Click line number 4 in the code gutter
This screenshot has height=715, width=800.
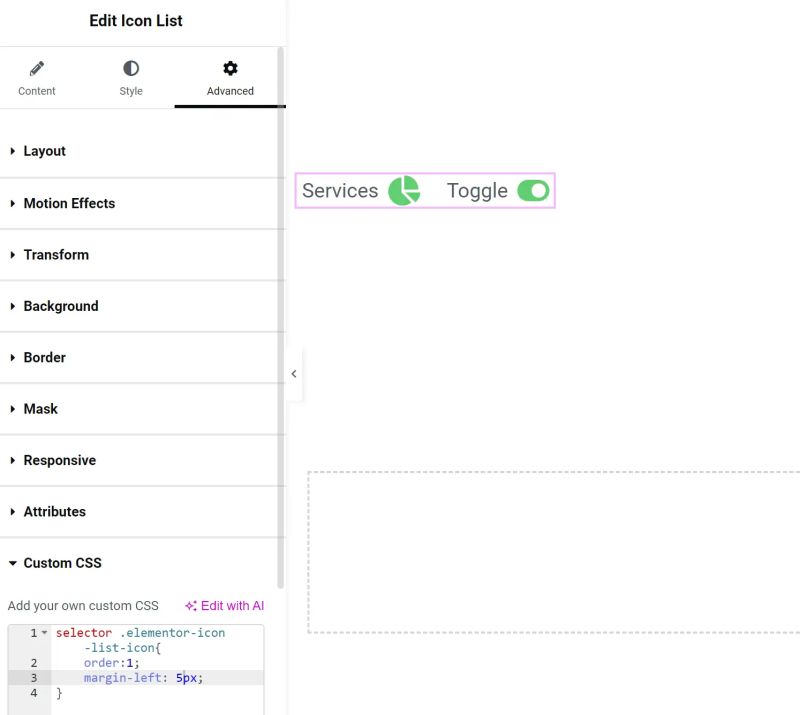34,693
